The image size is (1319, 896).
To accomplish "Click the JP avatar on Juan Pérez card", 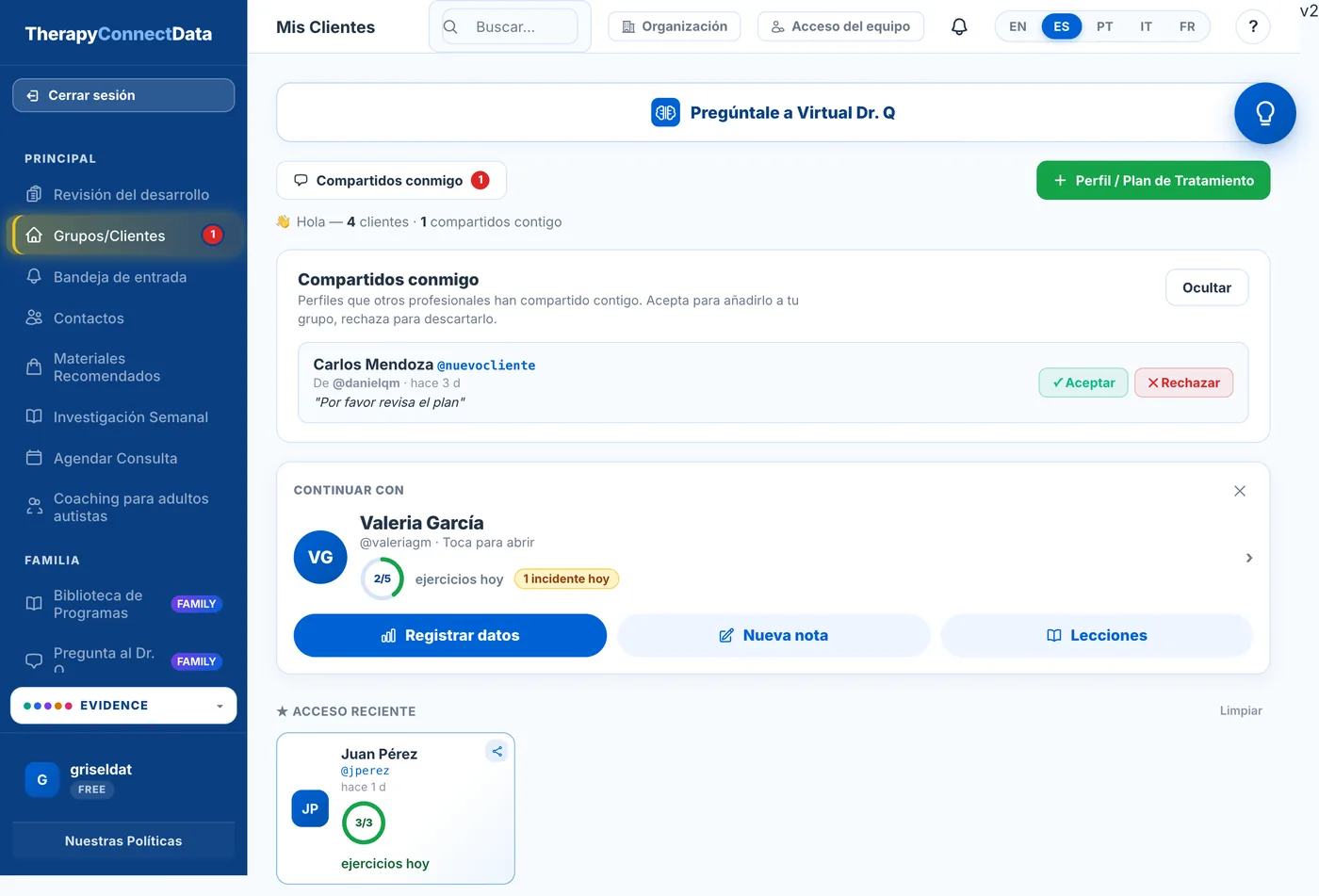I will click(310, 808).
